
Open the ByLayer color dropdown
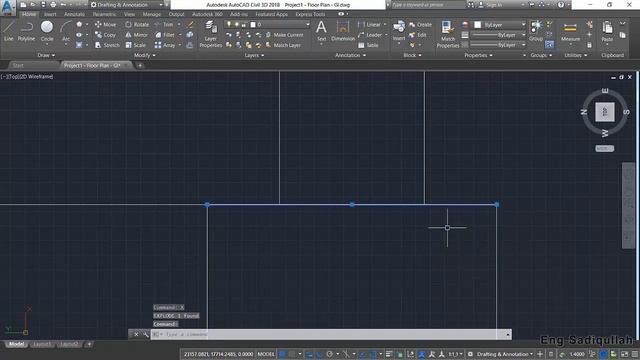[x=500, y=25]
